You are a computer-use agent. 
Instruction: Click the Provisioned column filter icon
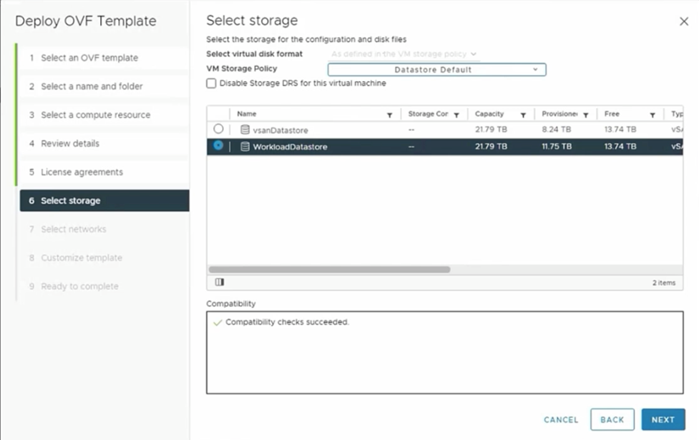pyautogui.click(x=584, y=115)
